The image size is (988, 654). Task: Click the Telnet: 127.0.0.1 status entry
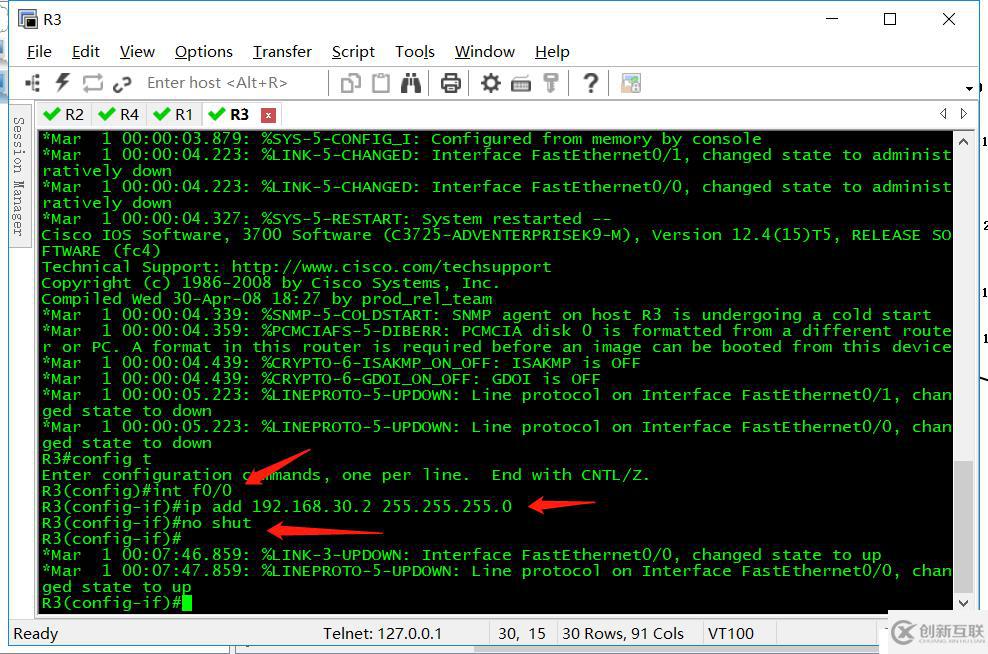tap(382, 634)
